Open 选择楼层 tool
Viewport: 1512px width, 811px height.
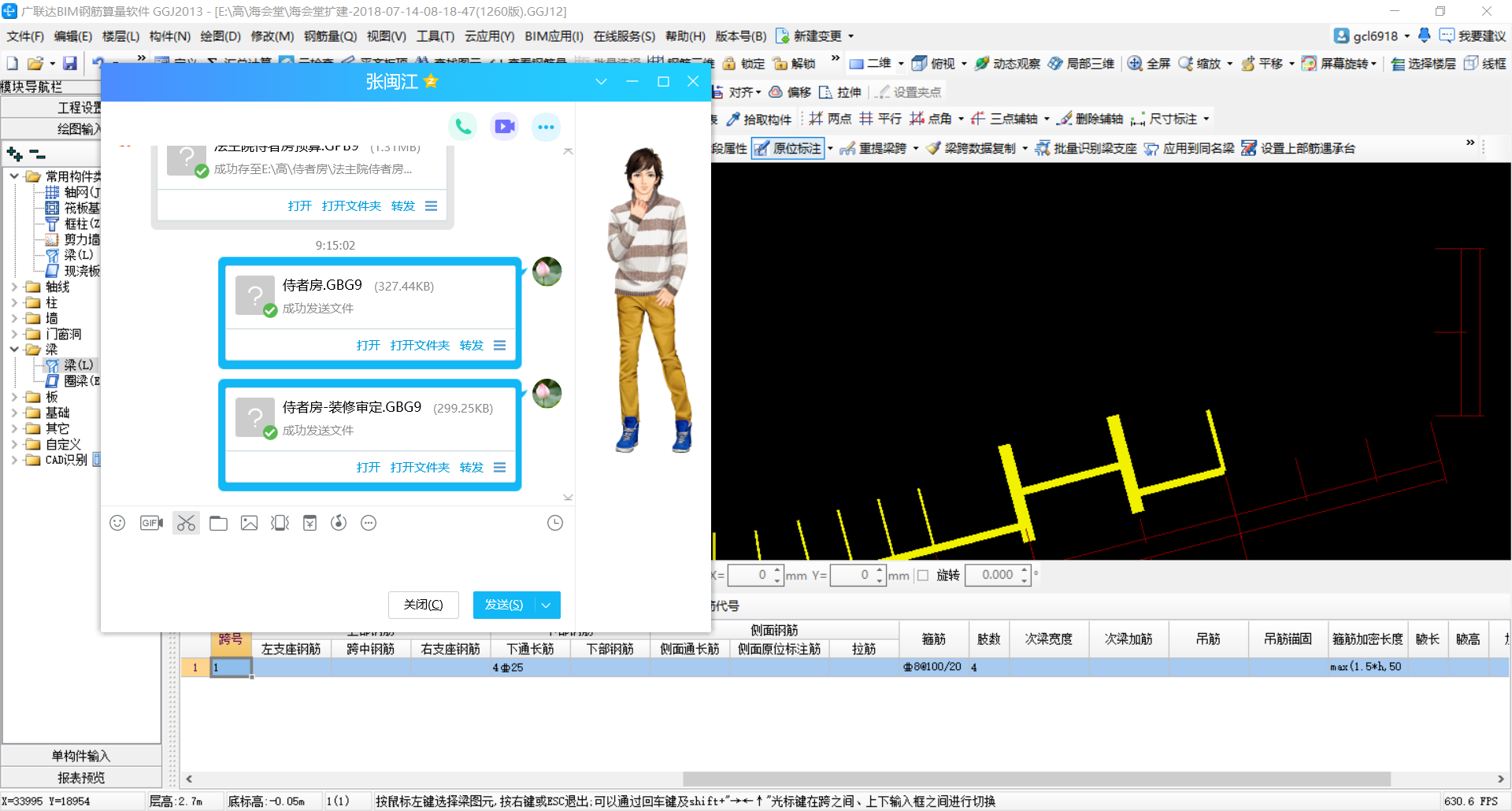tap(1423, 64)
